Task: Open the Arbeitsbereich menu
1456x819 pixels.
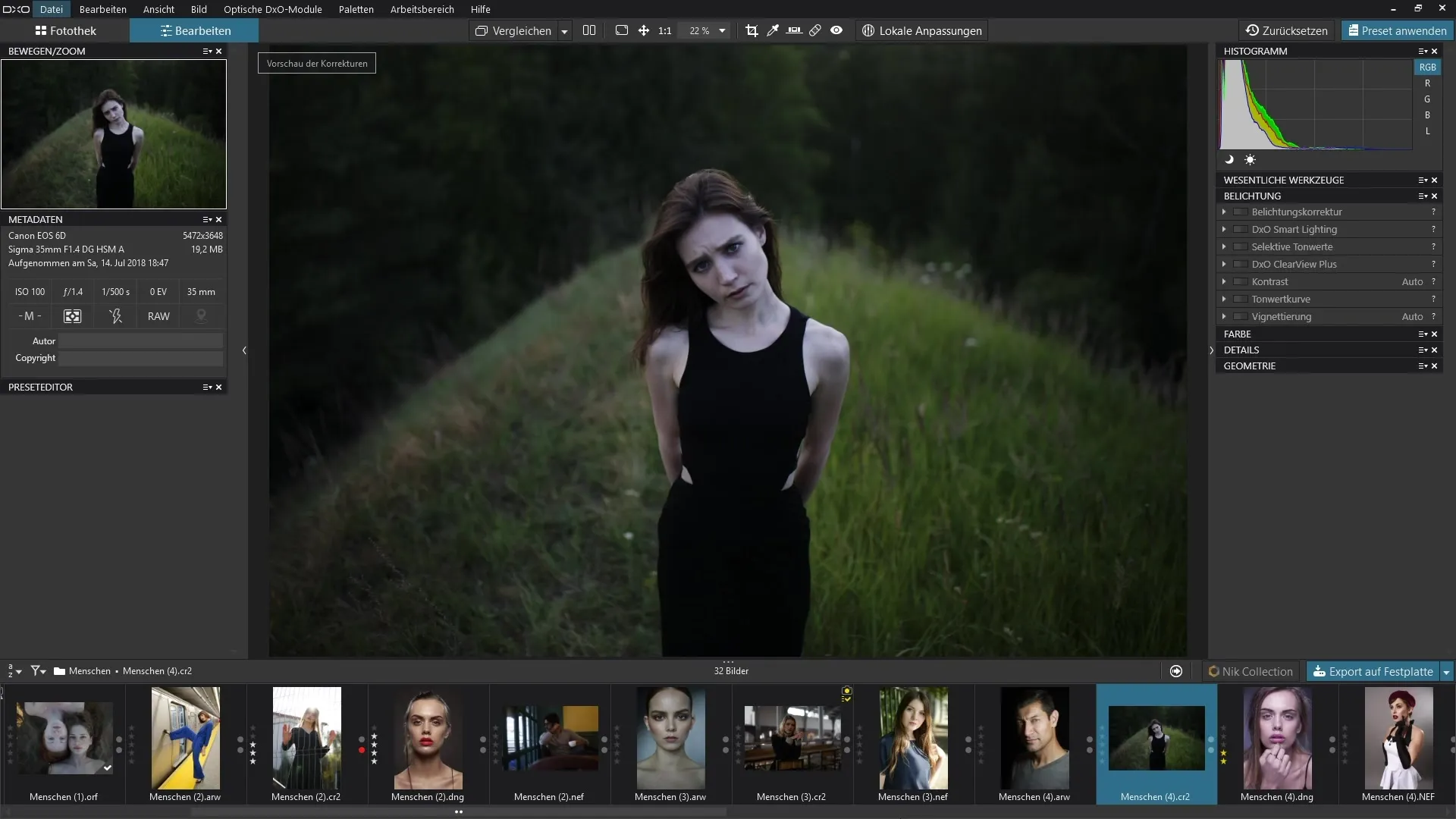Action: [x=422, y=9]
